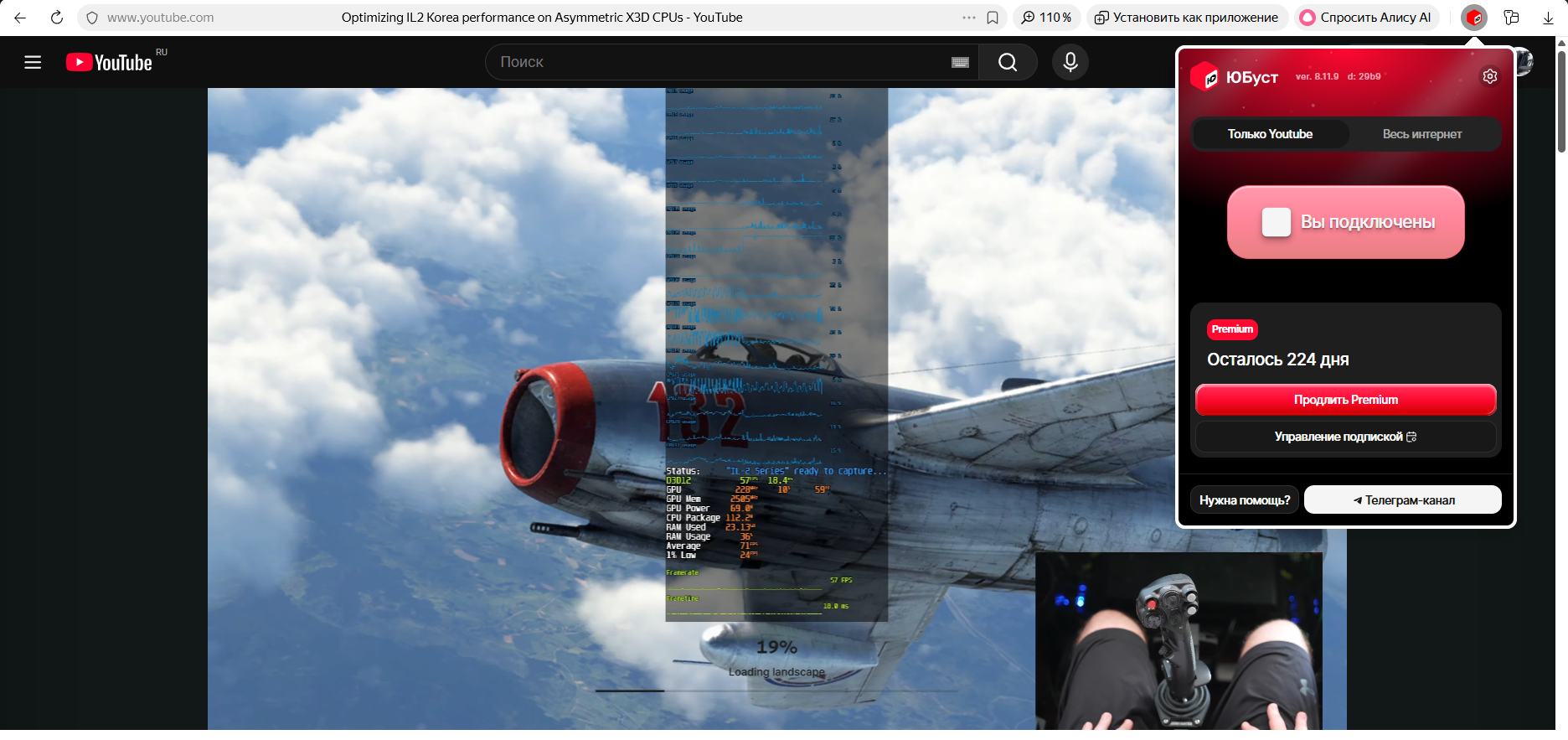Select the Только Youtube mode
The image size is (1568, 740).
(1270, 134)
